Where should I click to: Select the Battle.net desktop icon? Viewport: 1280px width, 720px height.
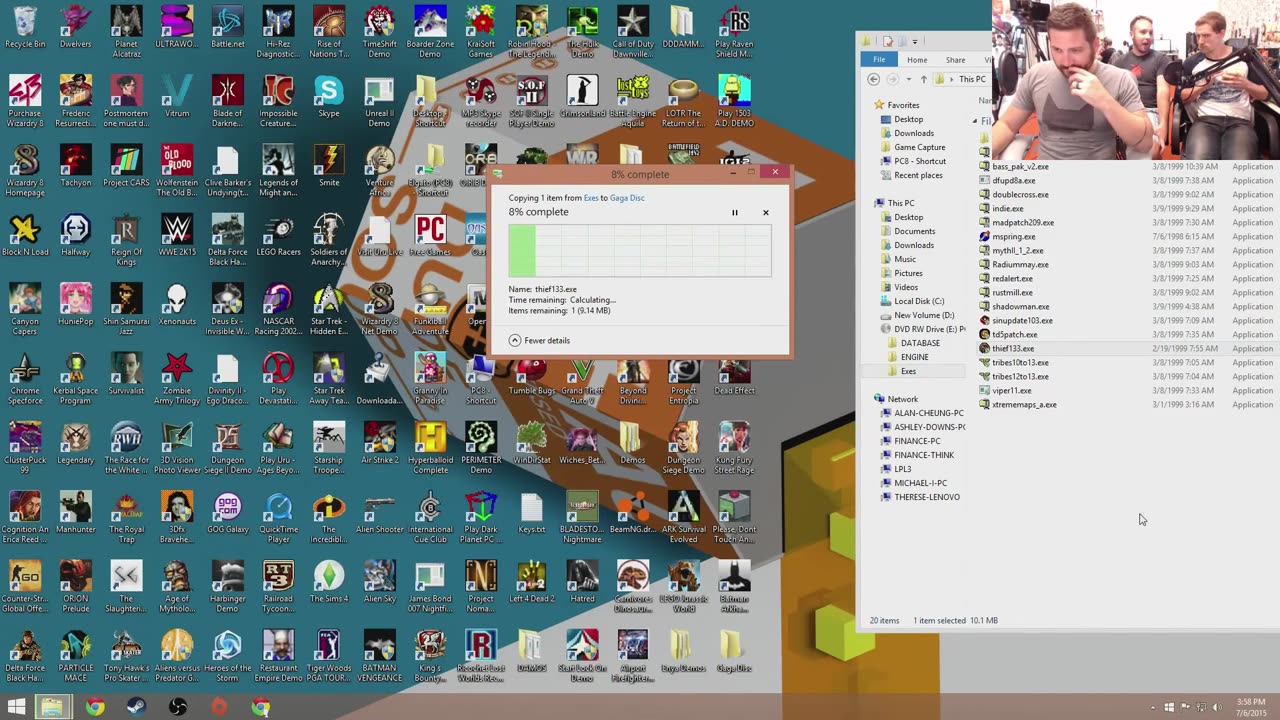tap(228, 27)
